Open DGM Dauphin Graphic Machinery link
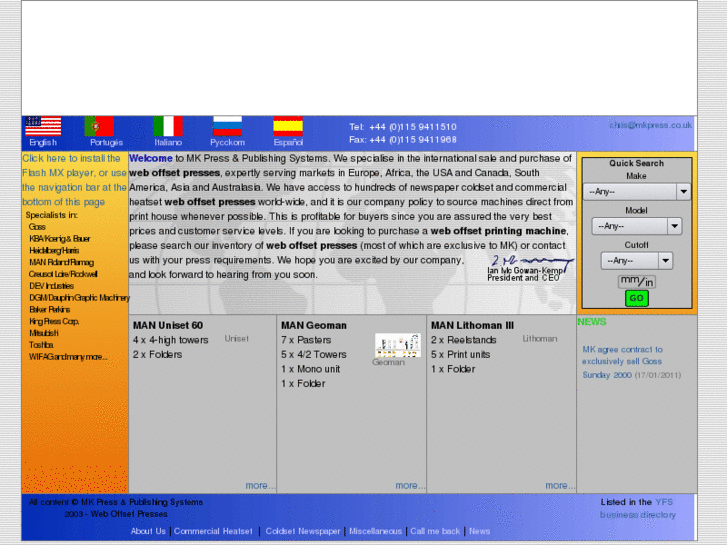 79,298
